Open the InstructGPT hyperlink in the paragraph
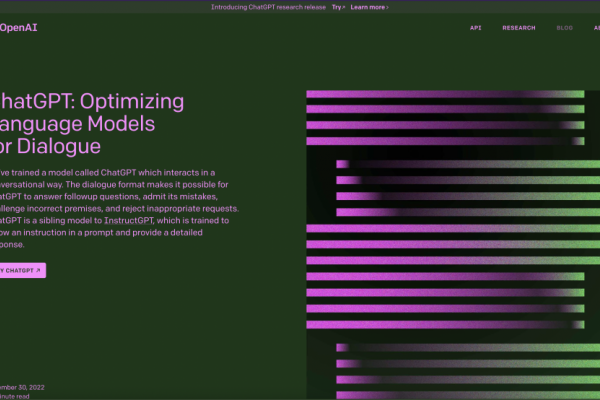600x400 pixels. [129, 220]
